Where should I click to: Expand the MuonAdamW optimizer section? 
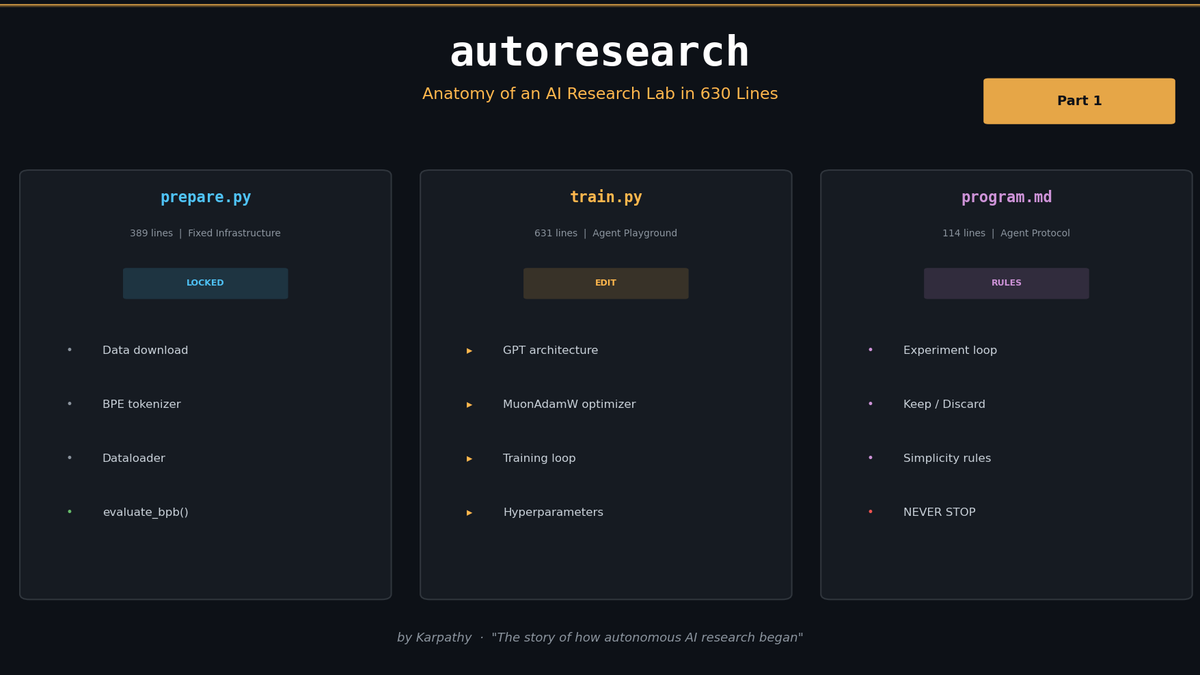pos(468,404)
